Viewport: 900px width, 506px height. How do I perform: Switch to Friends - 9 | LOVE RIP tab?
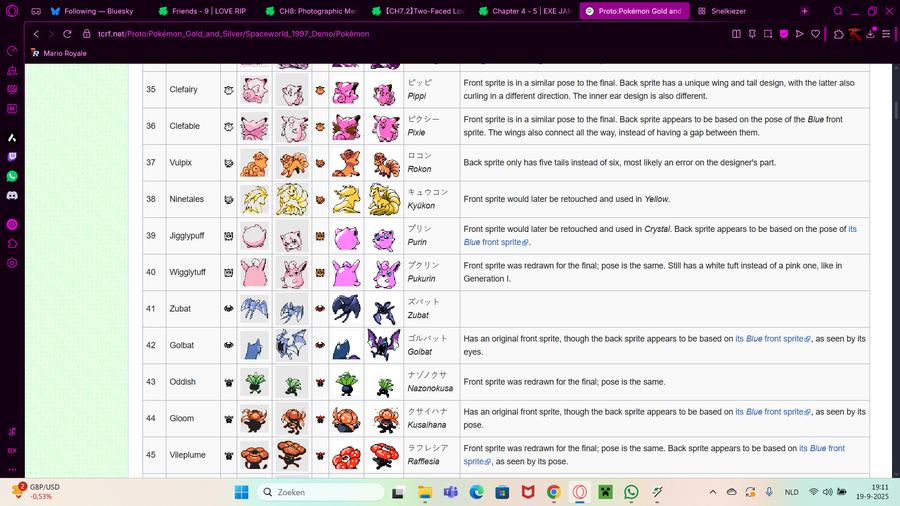[x=203, y=11]
